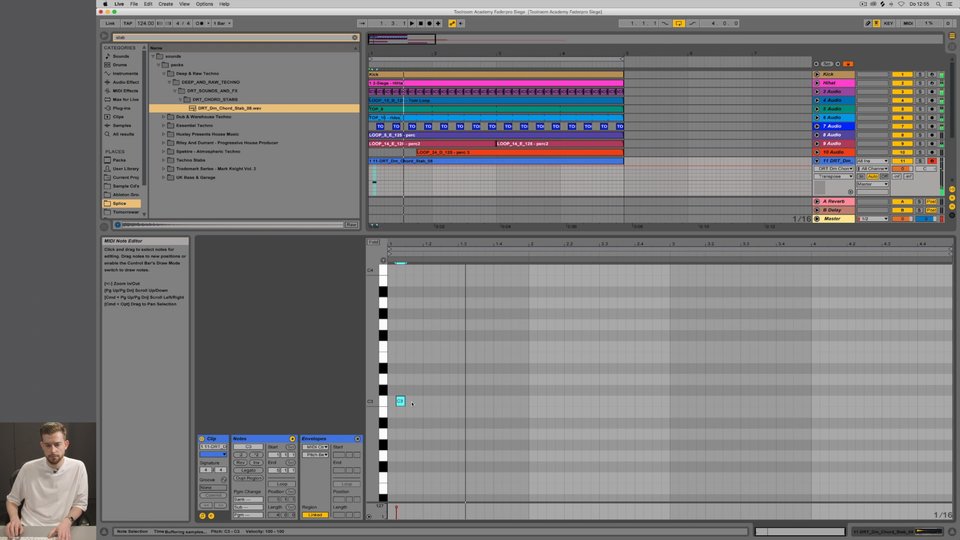Image resolution: width=960 pixels, height=540 pixels.
Task: Clear the browser search text
Action: pyautogui.click(x=354, y=37)
